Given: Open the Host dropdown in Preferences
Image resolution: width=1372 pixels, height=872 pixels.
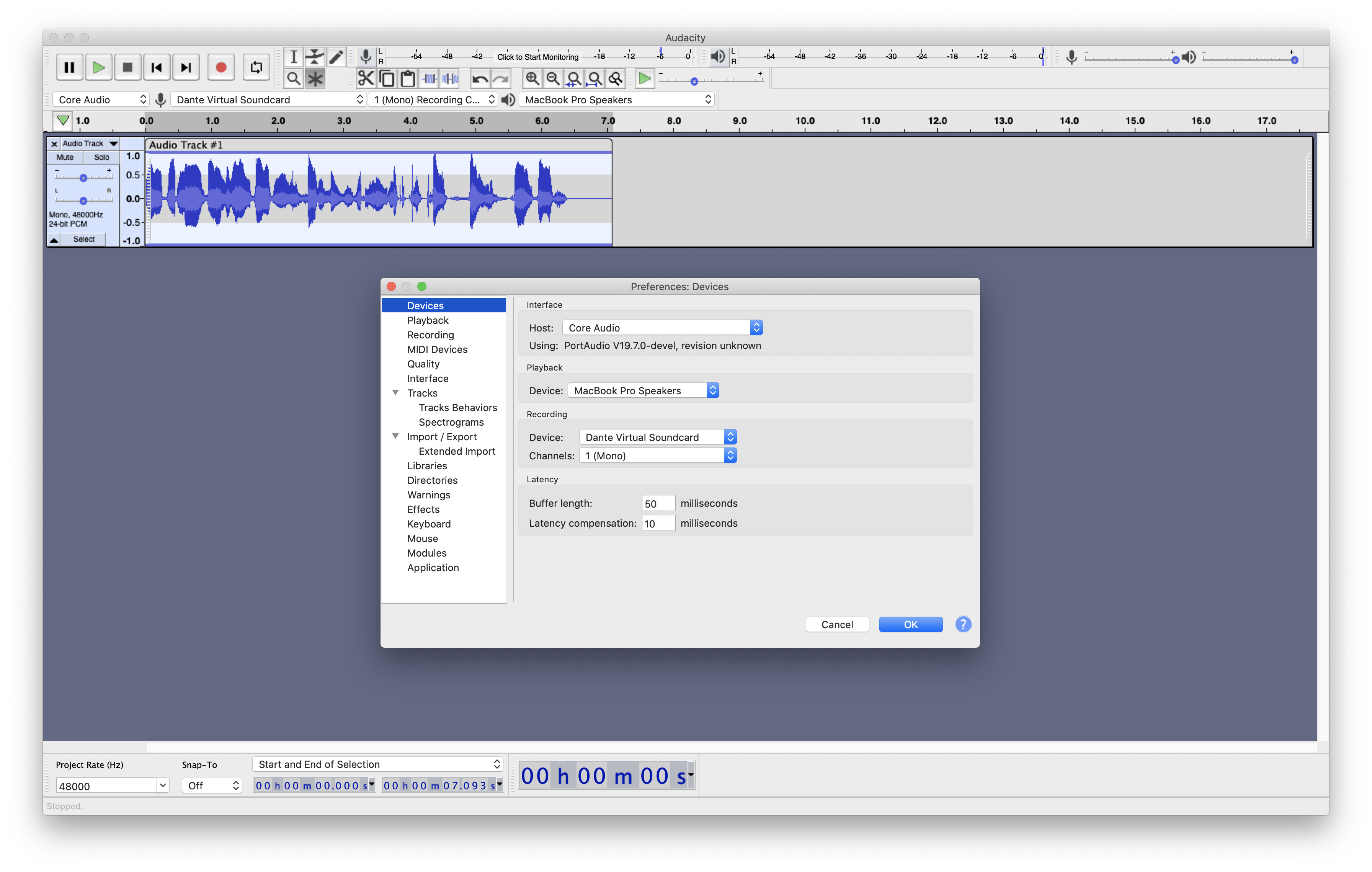Looking at the screenshot, I should pos(662,328).
